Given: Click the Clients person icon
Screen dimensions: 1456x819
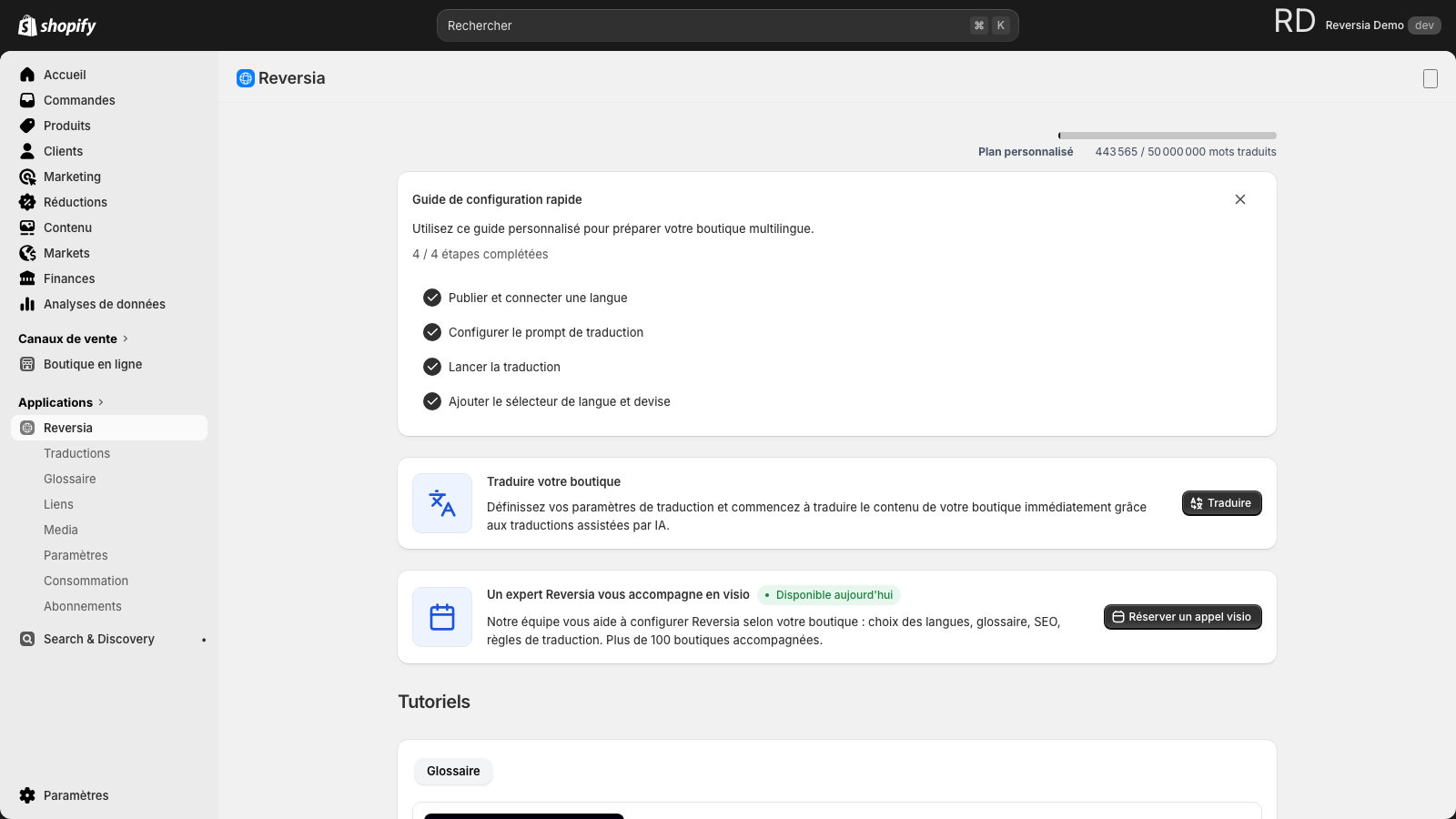Looking at the screenshot, I should coord(27,151).
